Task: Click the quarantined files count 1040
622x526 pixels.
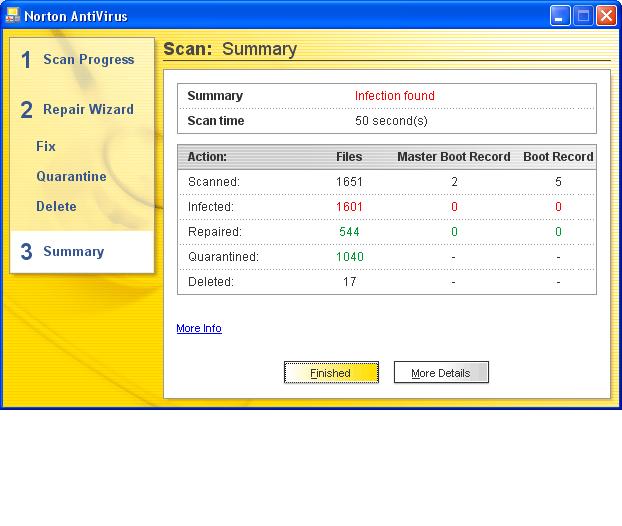Action: tap(349, 257)
